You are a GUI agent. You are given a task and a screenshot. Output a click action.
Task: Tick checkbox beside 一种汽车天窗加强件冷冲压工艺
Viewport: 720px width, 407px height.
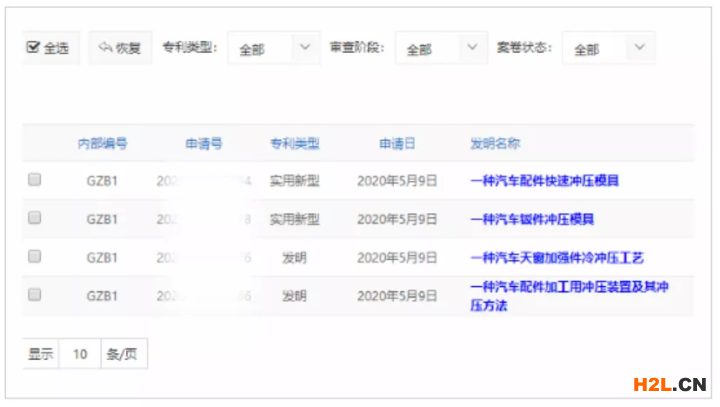coord(35,257)
